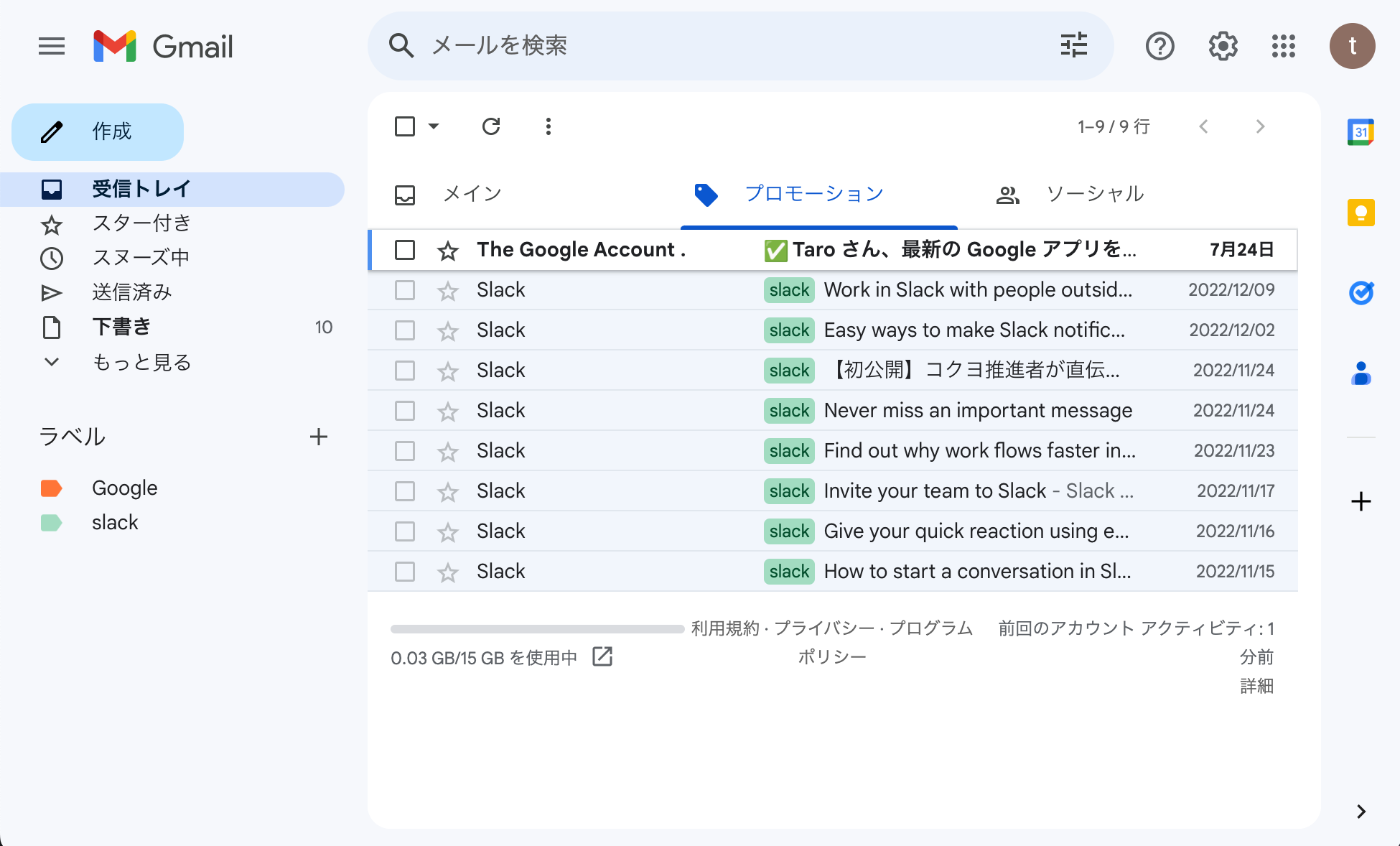This screenshot has height=846, width=1400.
Task: Open Settings gear icon
Action: [1223, 47]
